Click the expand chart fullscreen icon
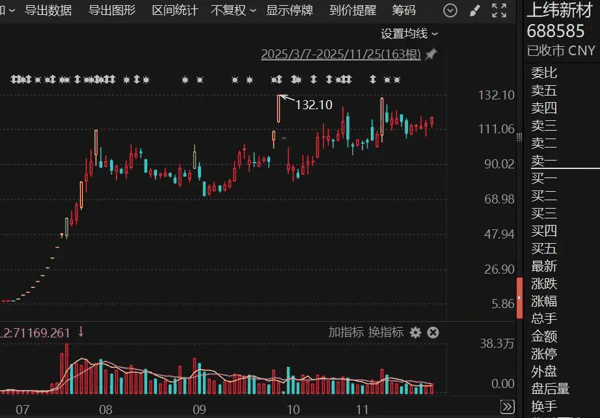Screen dimensions: 600x418 click(x=501, y=11)
